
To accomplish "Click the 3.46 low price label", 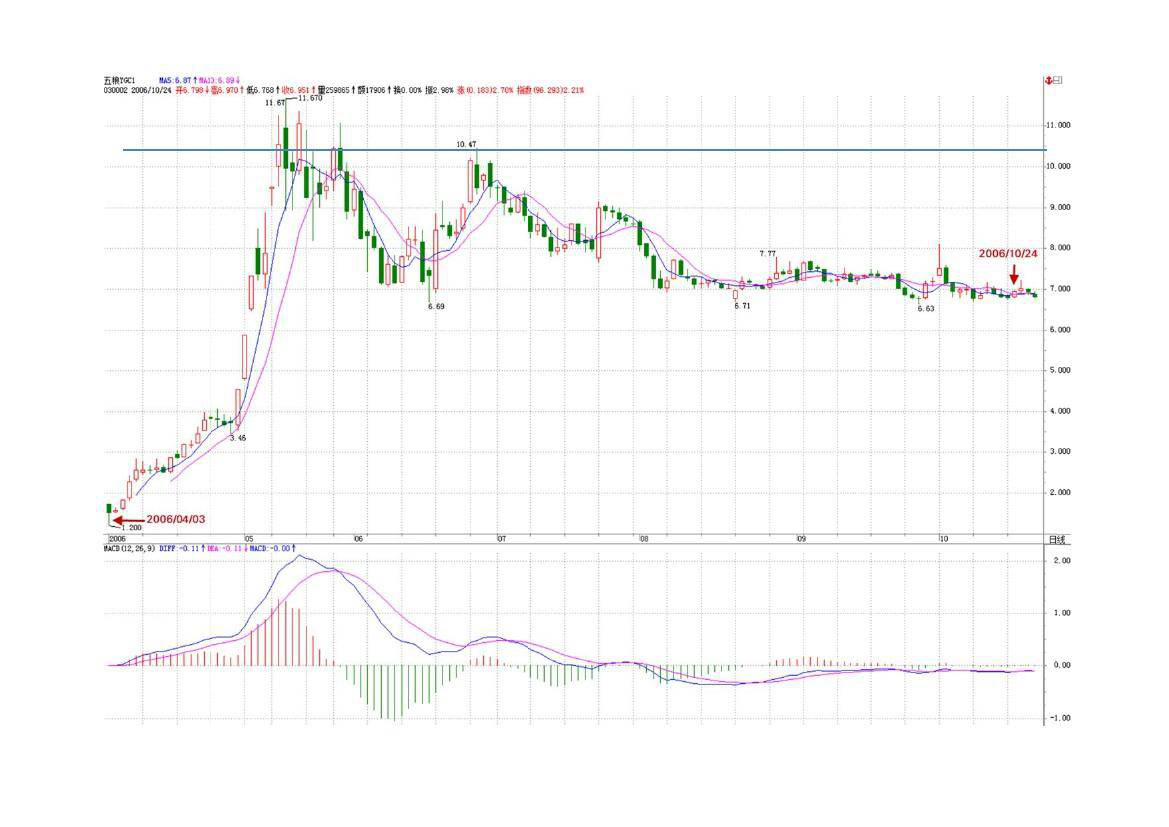I will coord(237,438).
